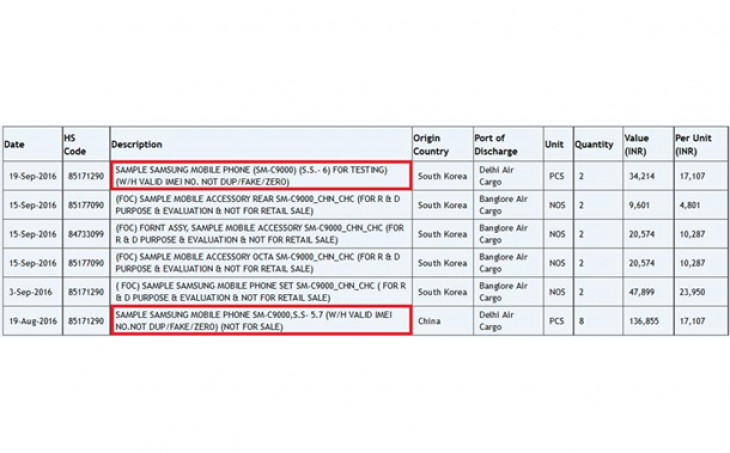
Task: Click description with ACCESSORY OCTA SM-C9000_CHN_CHC
Action: tap(261, 263)
